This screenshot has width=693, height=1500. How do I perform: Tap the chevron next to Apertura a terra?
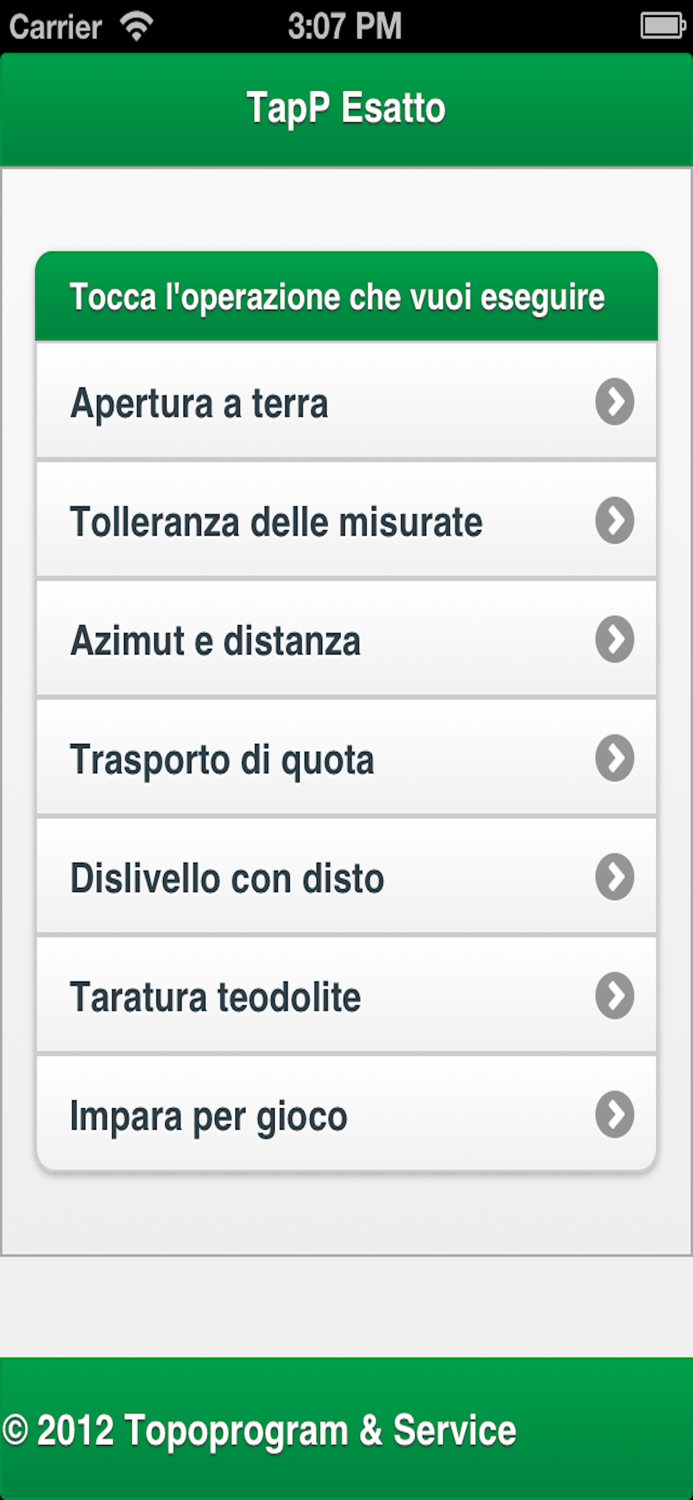pos(614,402)
